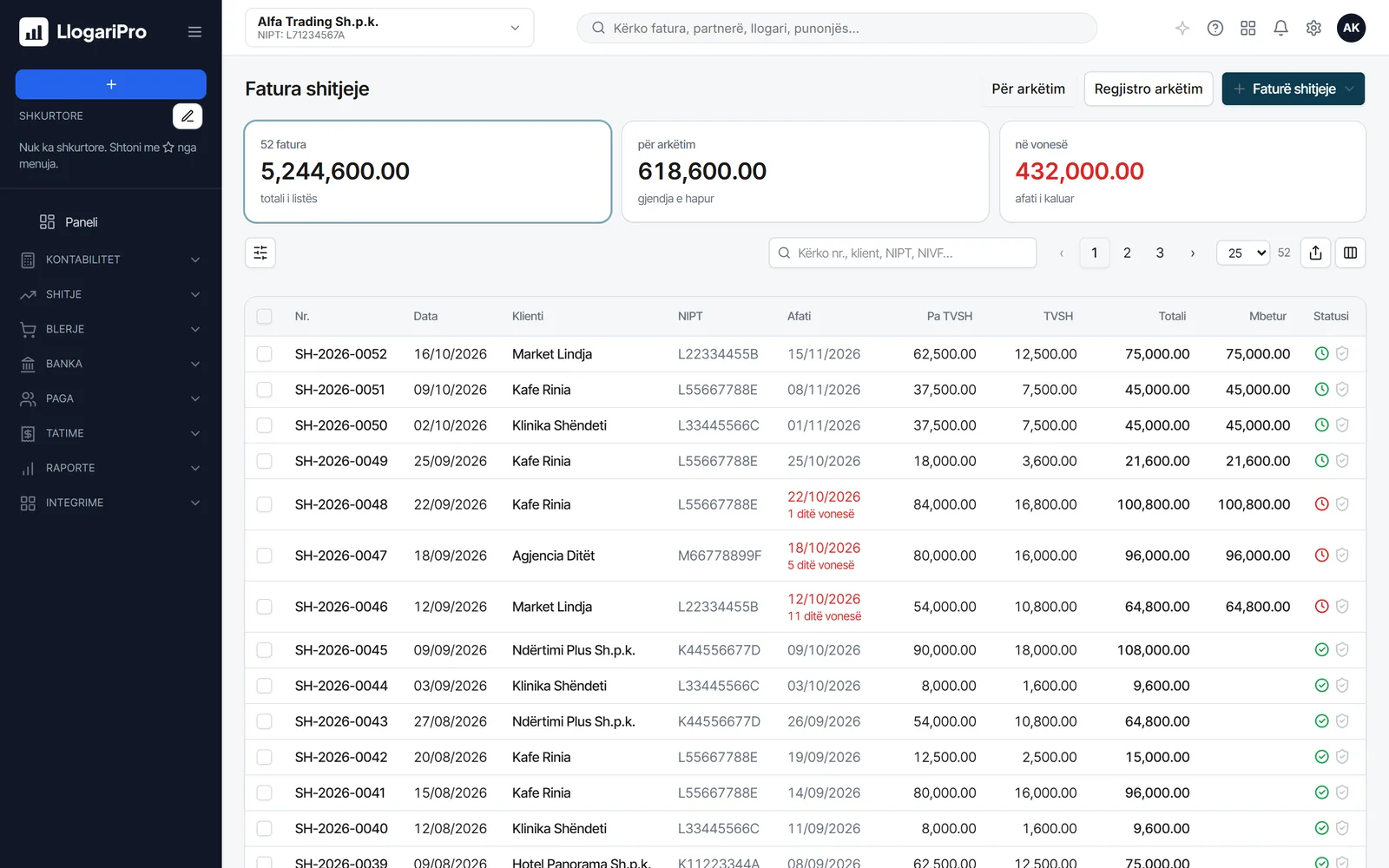This screenshot has width=1389, height=868.
Task: Collapse sidebar with the hamburger menu icon
Action: click(x=194, y=32)
